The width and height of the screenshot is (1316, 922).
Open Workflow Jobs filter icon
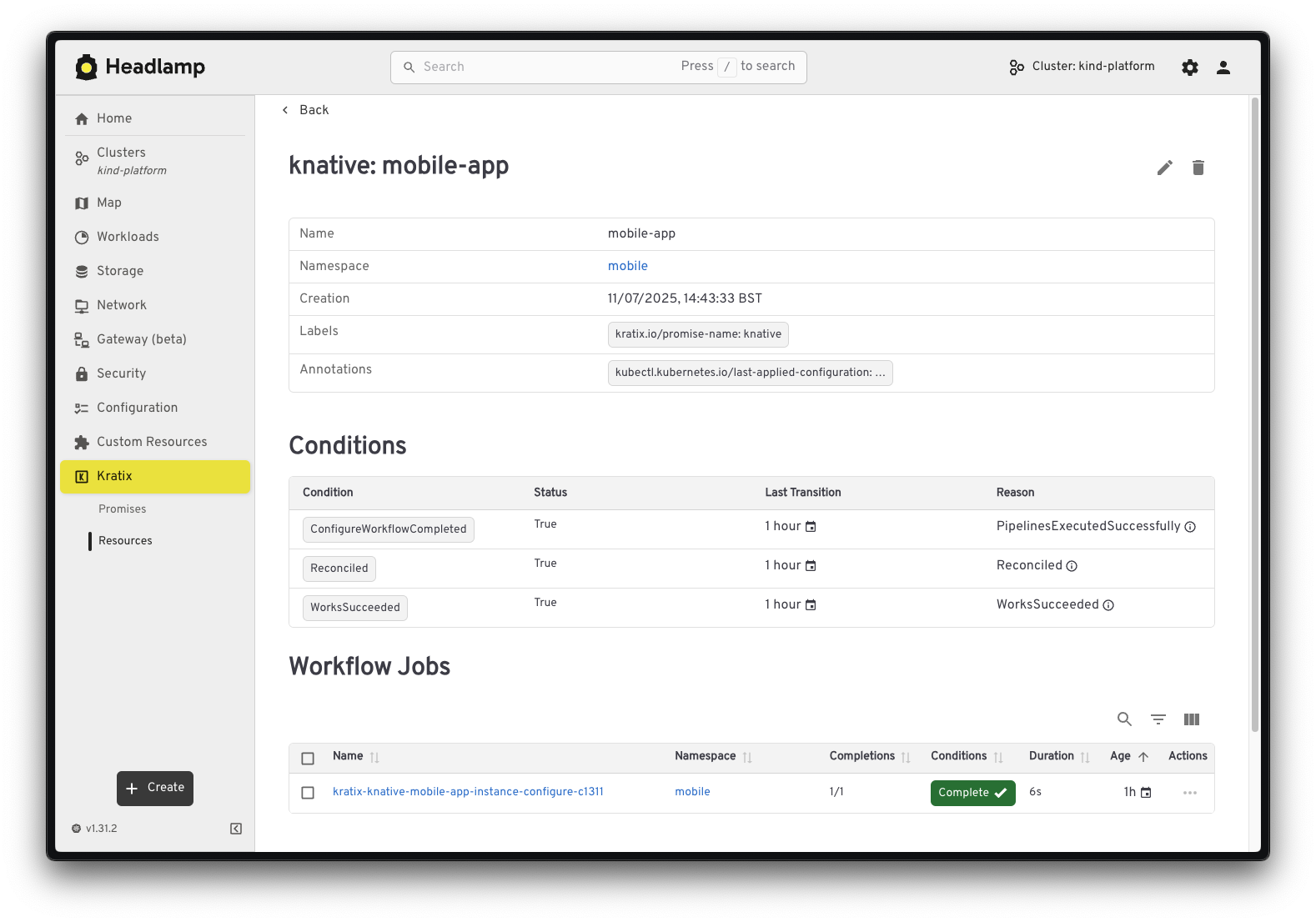pyautogui.click(x=1158, y=719)
